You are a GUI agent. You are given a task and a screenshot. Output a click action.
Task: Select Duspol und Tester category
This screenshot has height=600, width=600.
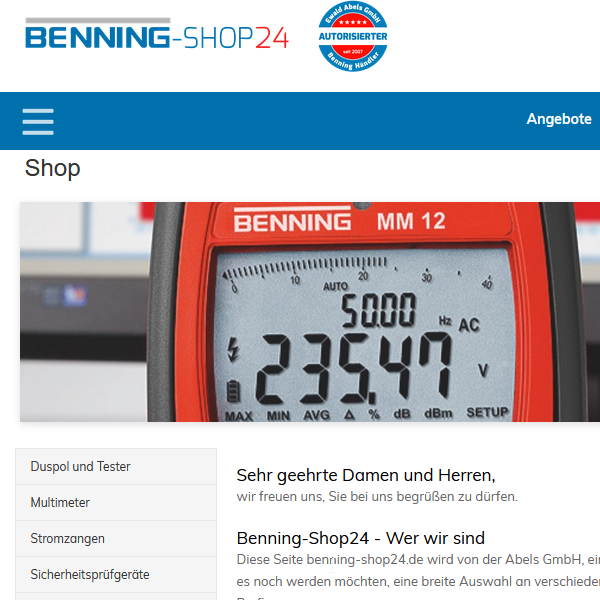click(x=116, y=466)
